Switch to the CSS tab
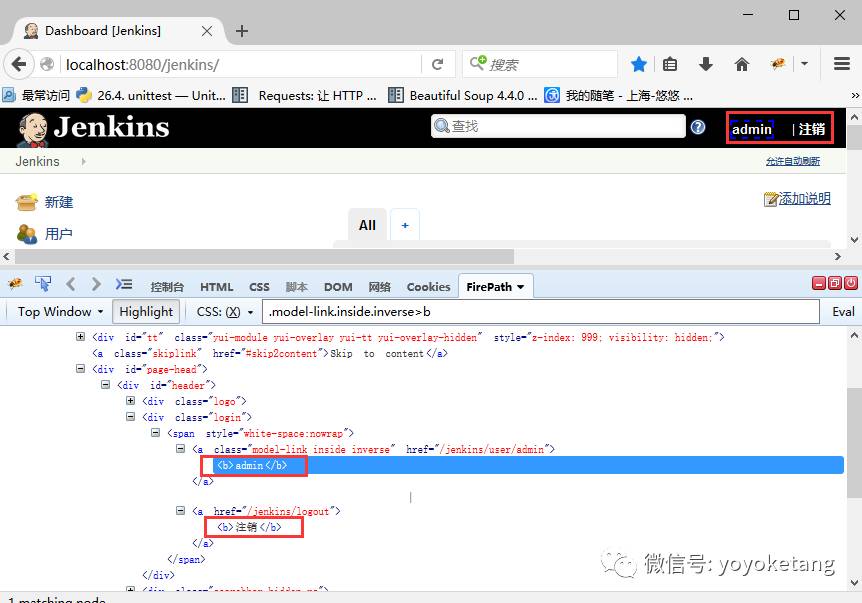The width and height of the screenshot is (862, 603). [259, 287]
